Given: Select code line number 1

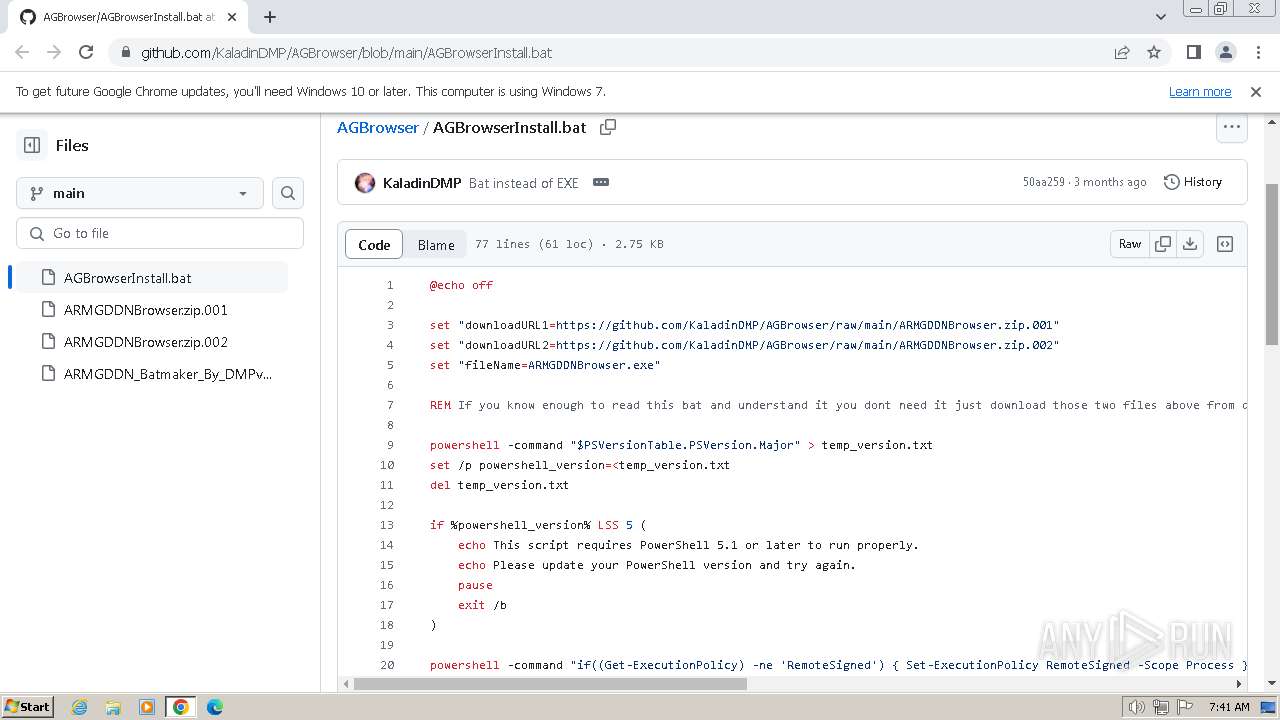Looking at the screenshot, I should click(390, 285).
